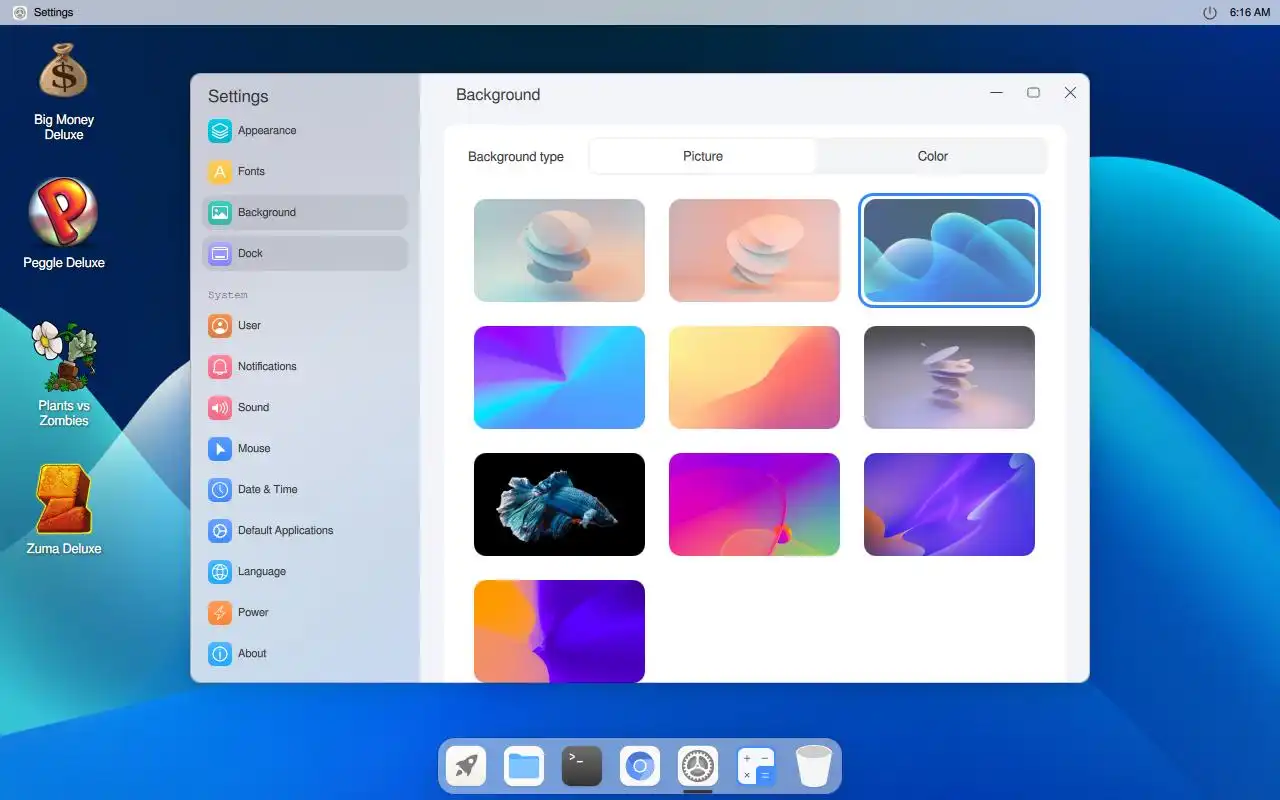Open the calculator in dock

pyautogui.click(x=756, y=767)
